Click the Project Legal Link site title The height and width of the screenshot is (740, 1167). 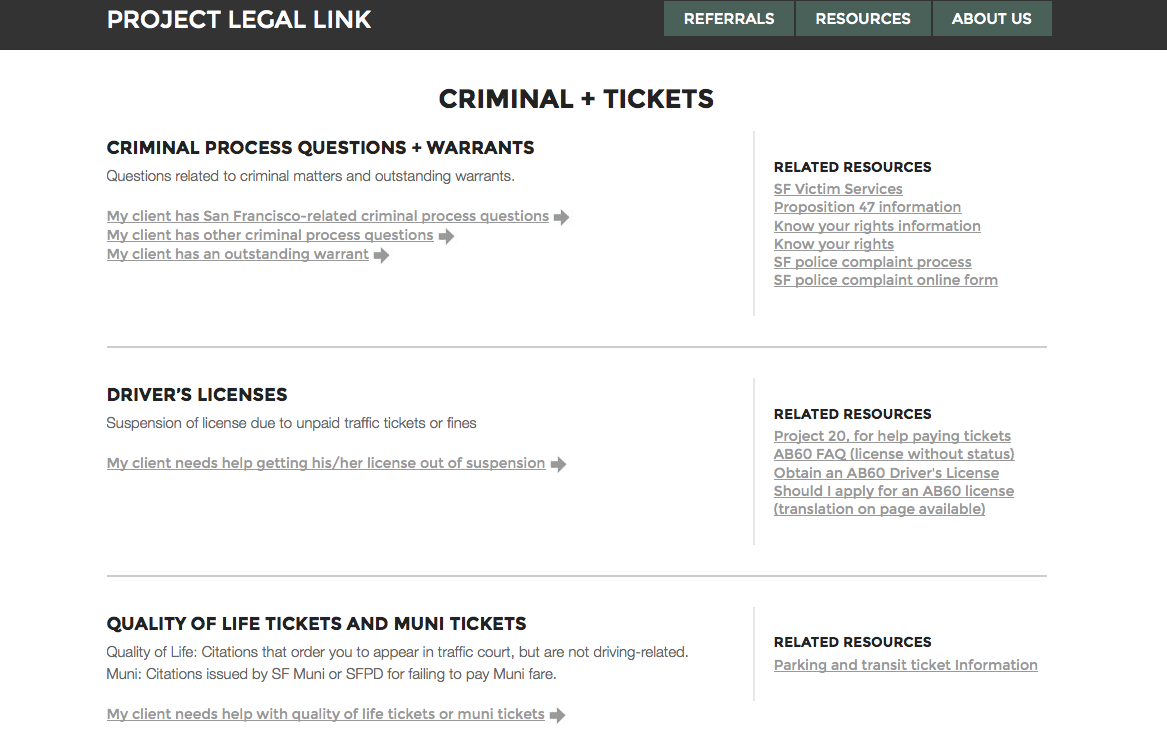(x=239, y=19)
